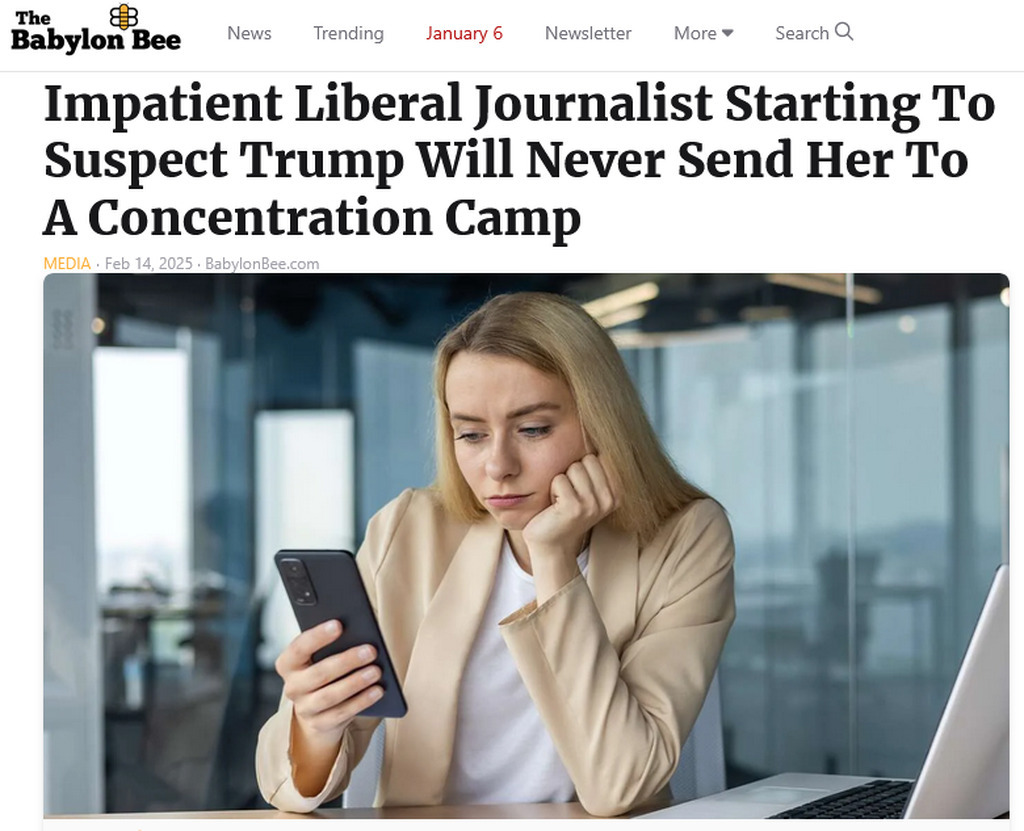Click the More dropdown arrow
The image size is (1024, 831).
click(728, 33)
